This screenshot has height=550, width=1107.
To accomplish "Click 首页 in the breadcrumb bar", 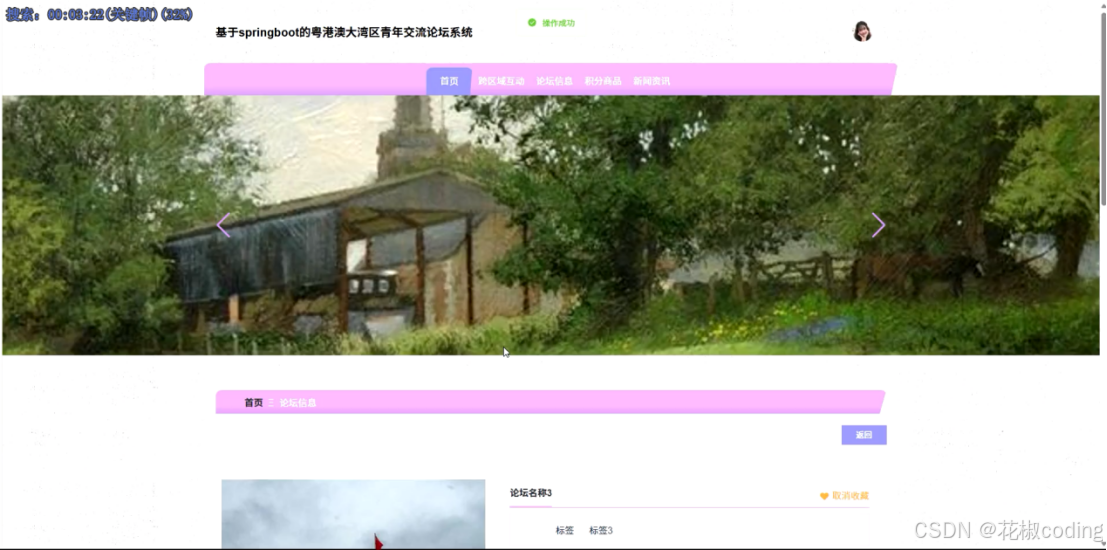I will (253, 402).
